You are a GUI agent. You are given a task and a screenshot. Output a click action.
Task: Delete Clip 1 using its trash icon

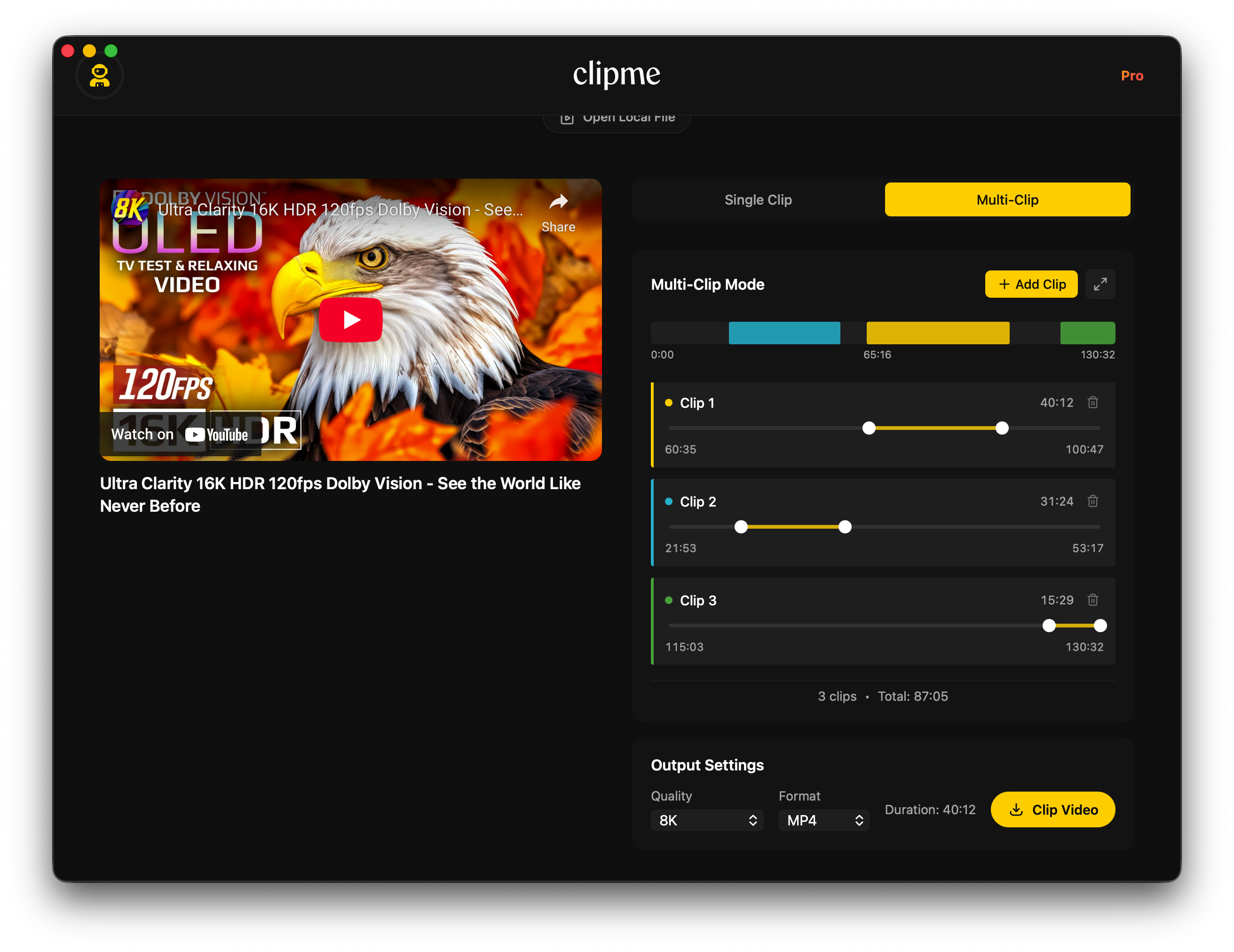1093,402
